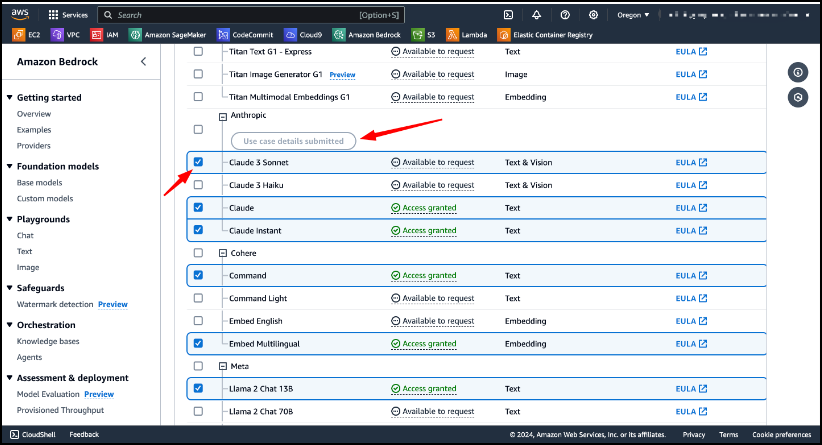Open CloudShell icon in top bar
822x445 pixels.
pyautogui.click(x=508, y=15)
